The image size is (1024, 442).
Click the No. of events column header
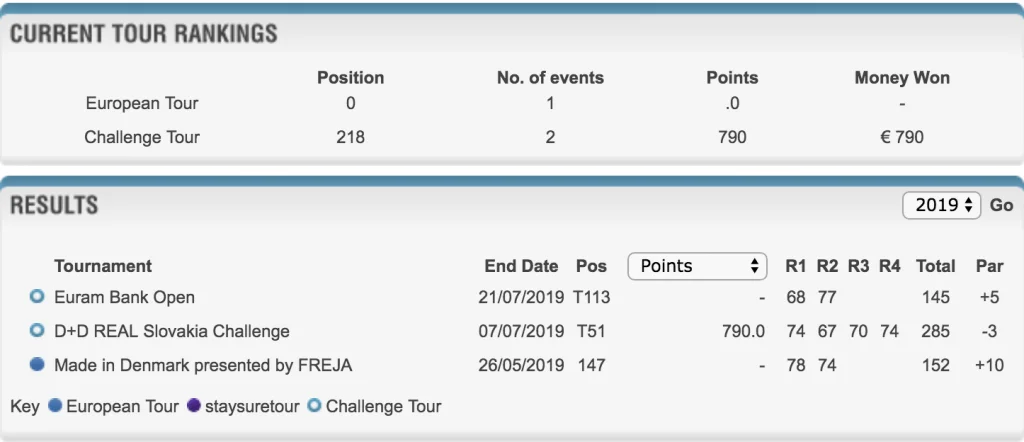[550, 77]
